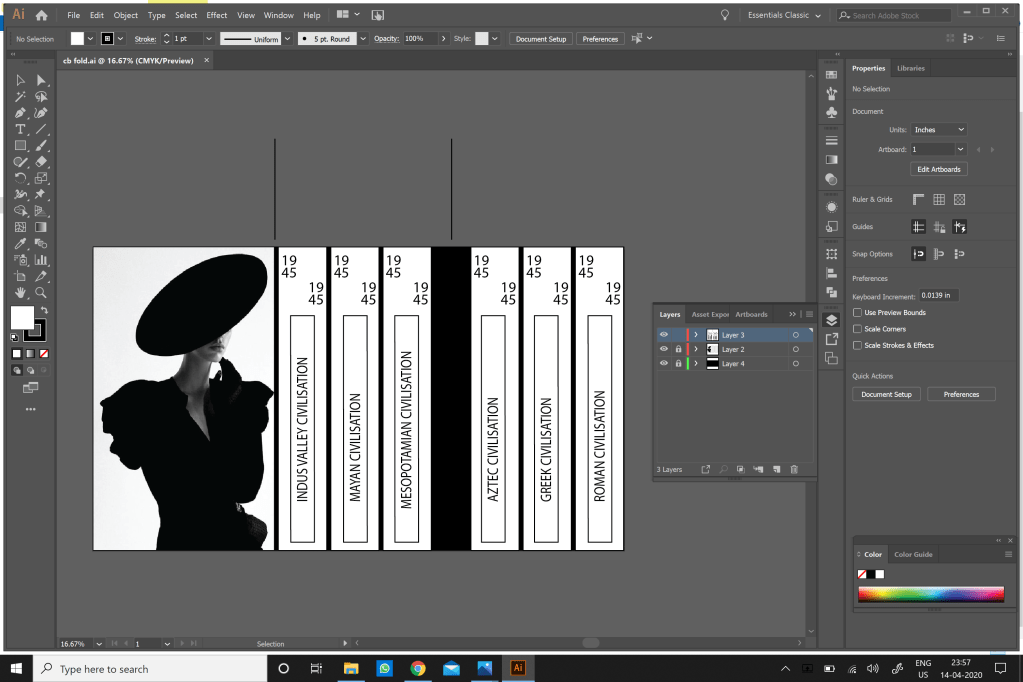
Task: Expand Layer 3 contents
Action: click(x=695, y=335)
